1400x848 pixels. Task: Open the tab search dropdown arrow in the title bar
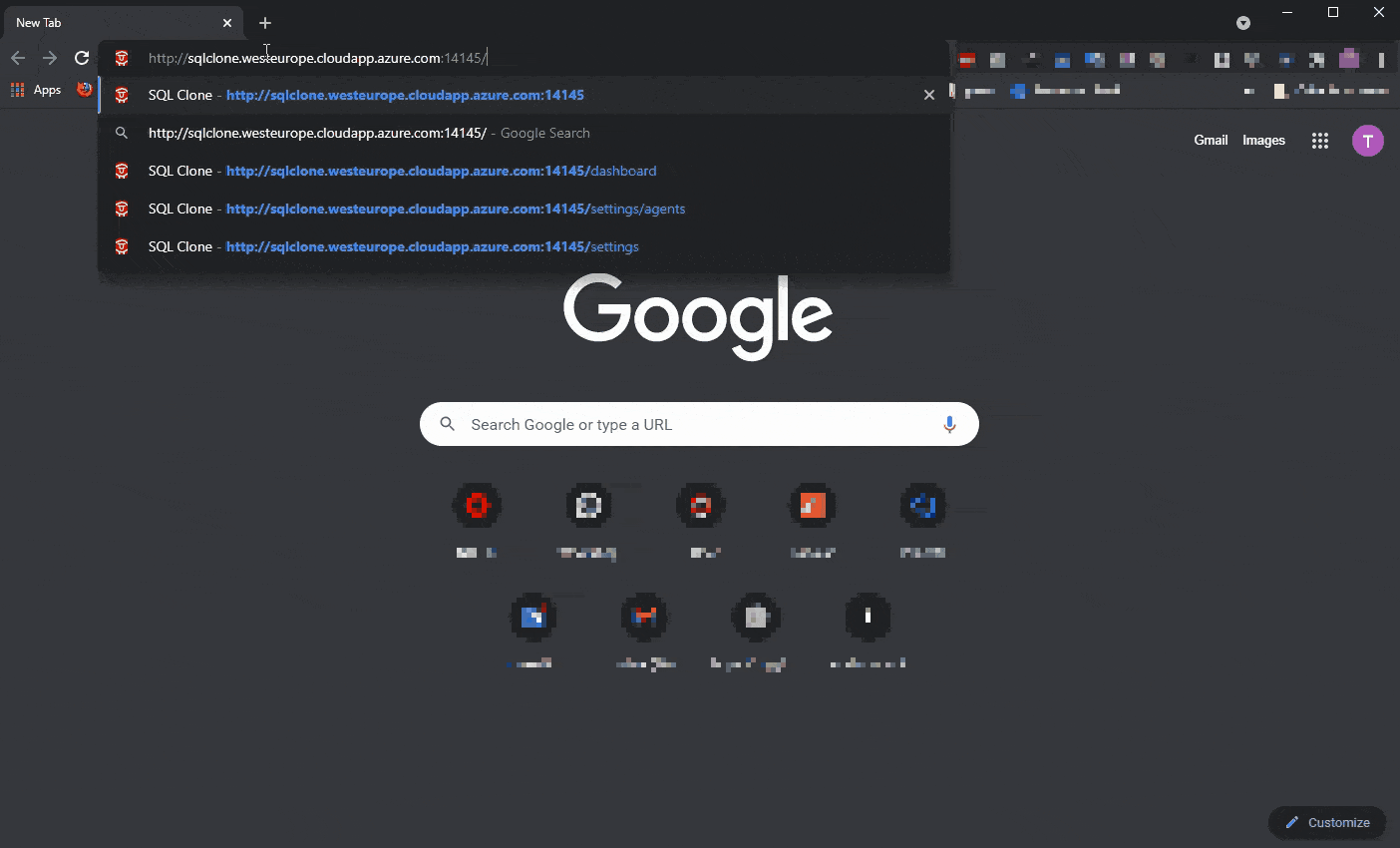coord(1243,23)
